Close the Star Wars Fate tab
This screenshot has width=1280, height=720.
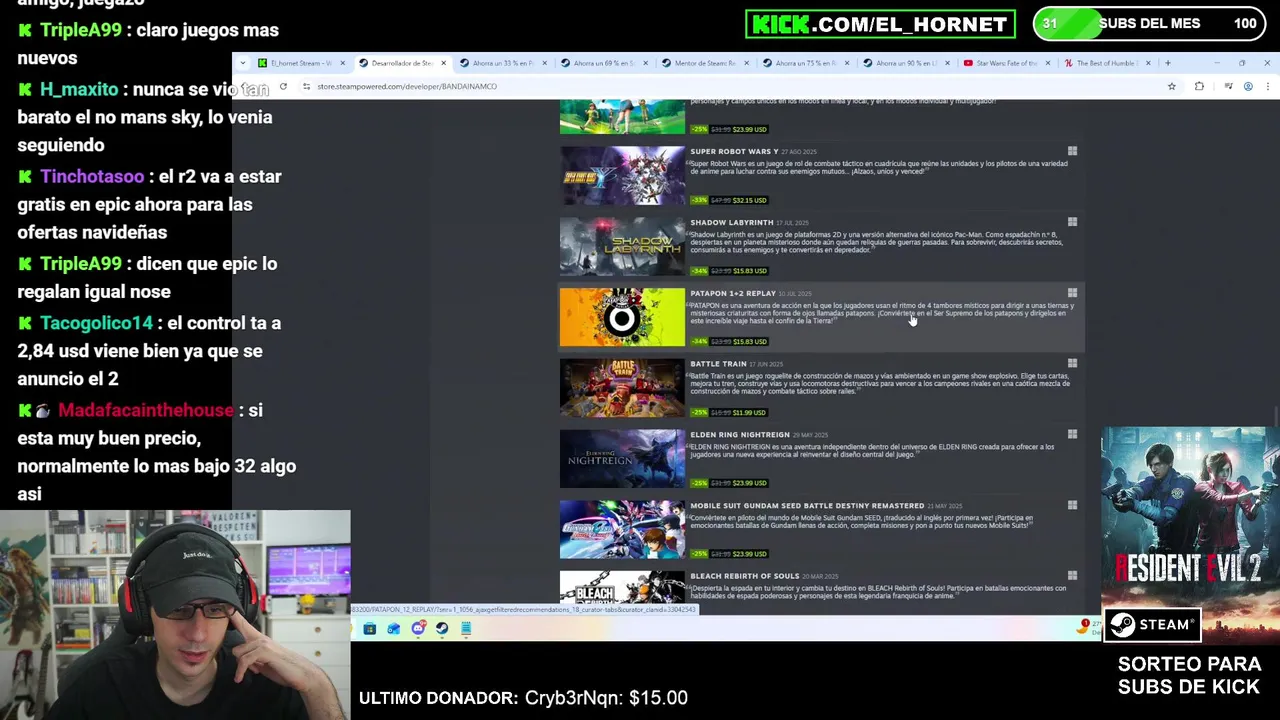click(1047, 63)
